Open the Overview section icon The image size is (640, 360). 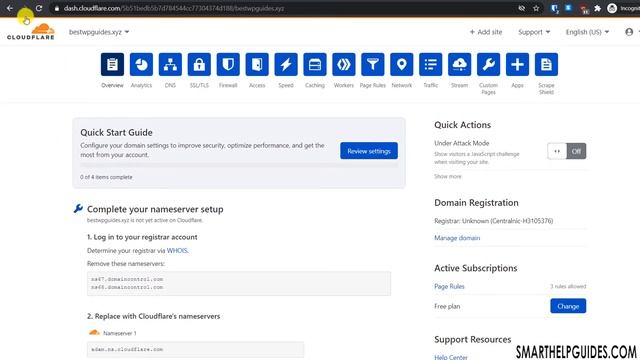(112, 64)
